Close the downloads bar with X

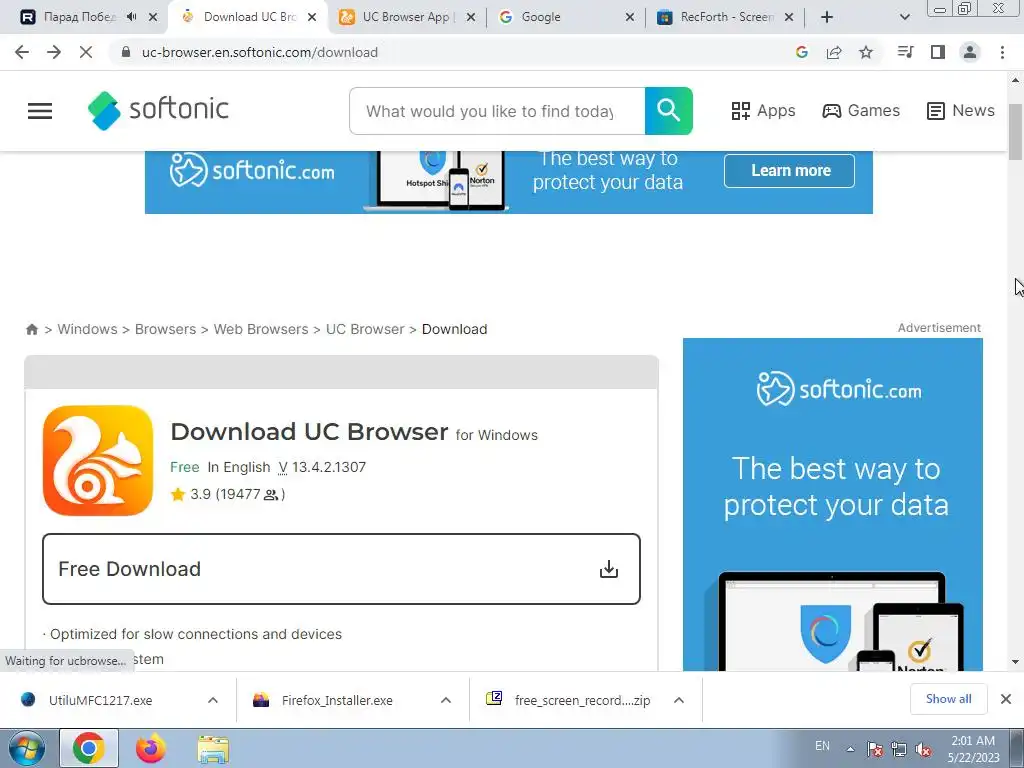[1006, 699]
